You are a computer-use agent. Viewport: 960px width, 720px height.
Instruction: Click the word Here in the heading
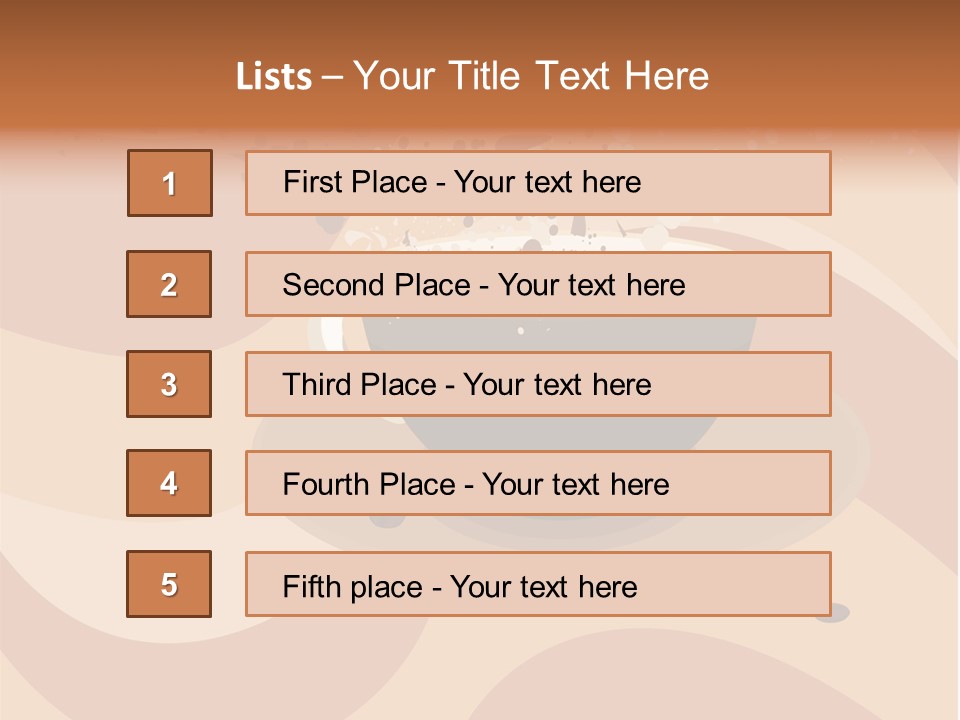[x=666, y=77]
